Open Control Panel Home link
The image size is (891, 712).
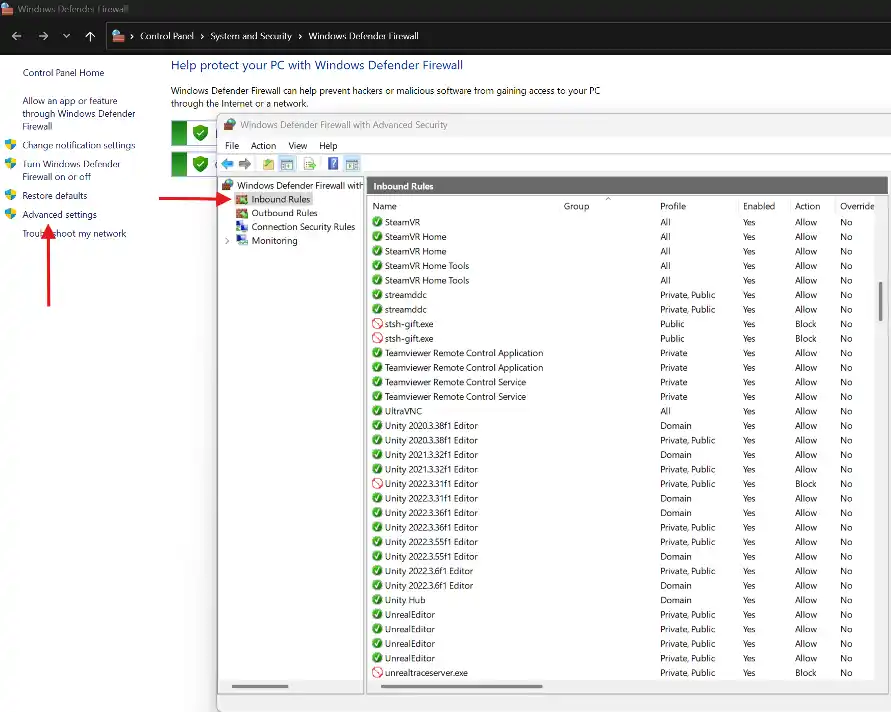pos(63,73)
